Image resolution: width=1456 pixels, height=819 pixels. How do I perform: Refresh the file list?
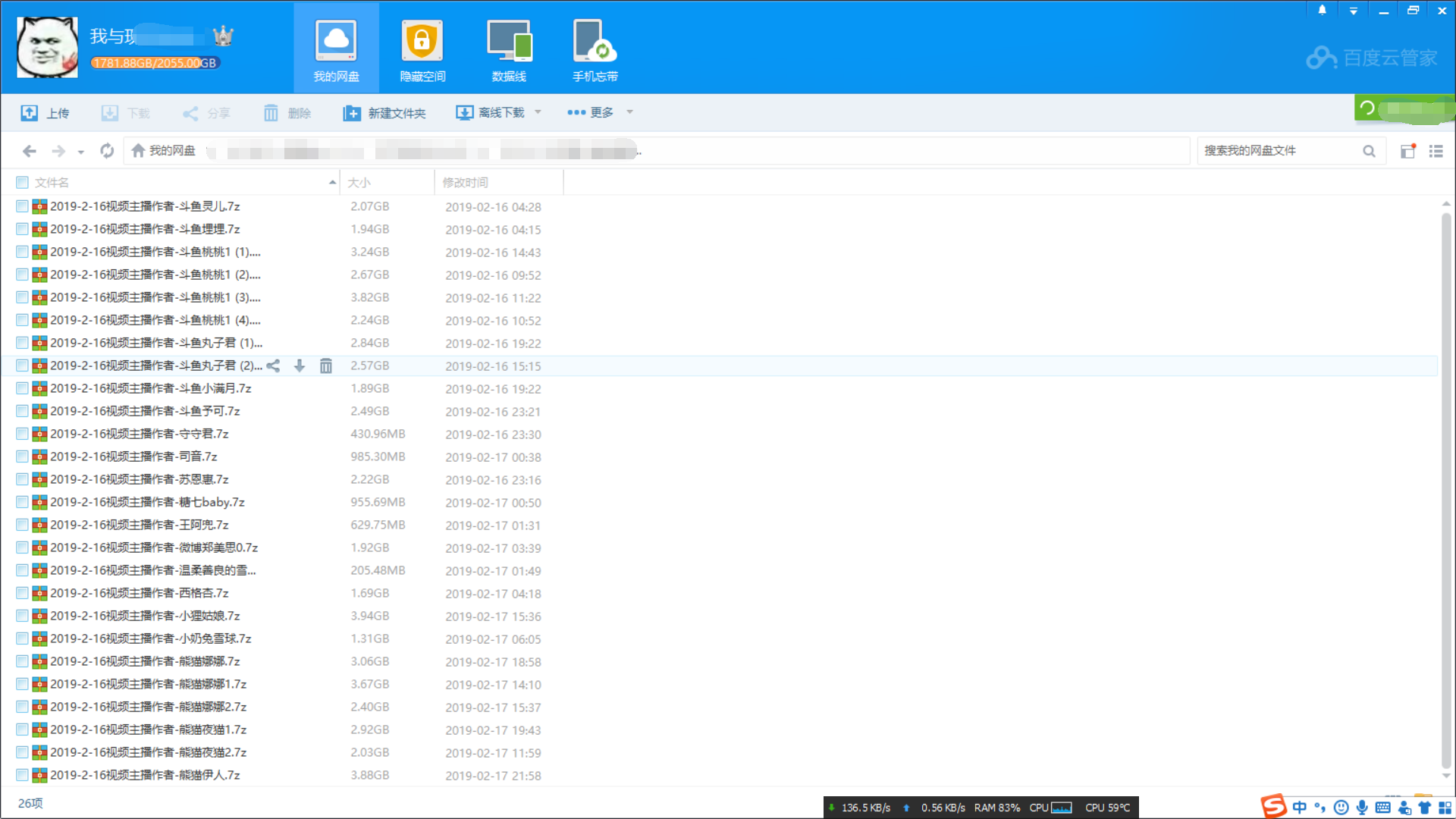click(x=107, y=151)
